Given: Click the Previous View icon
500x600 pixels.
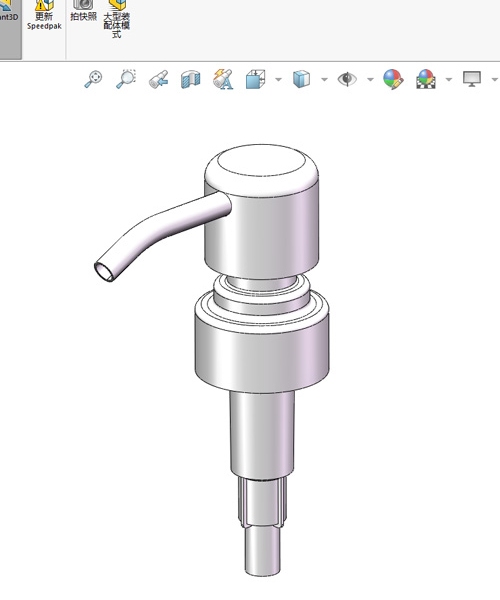Looking at the screenshot, I should click(158, 79).
